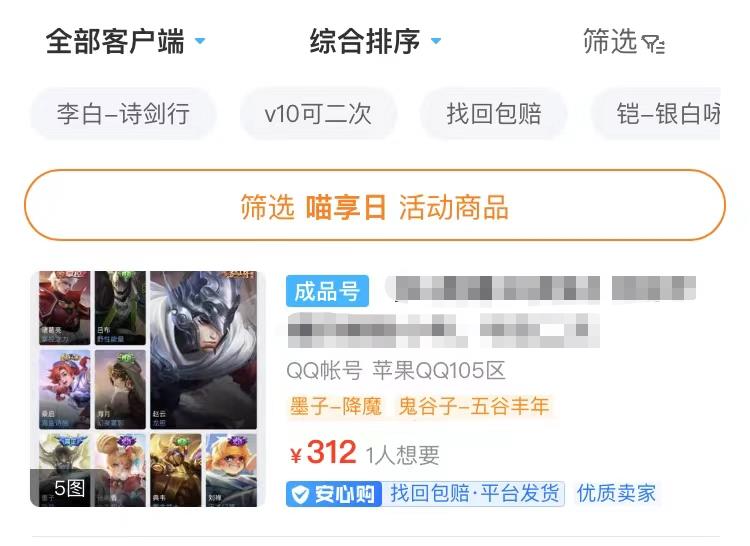This screenshot has height=546, width=750.
Task: Open the listing priced ¥312
Action: (375, 389)
